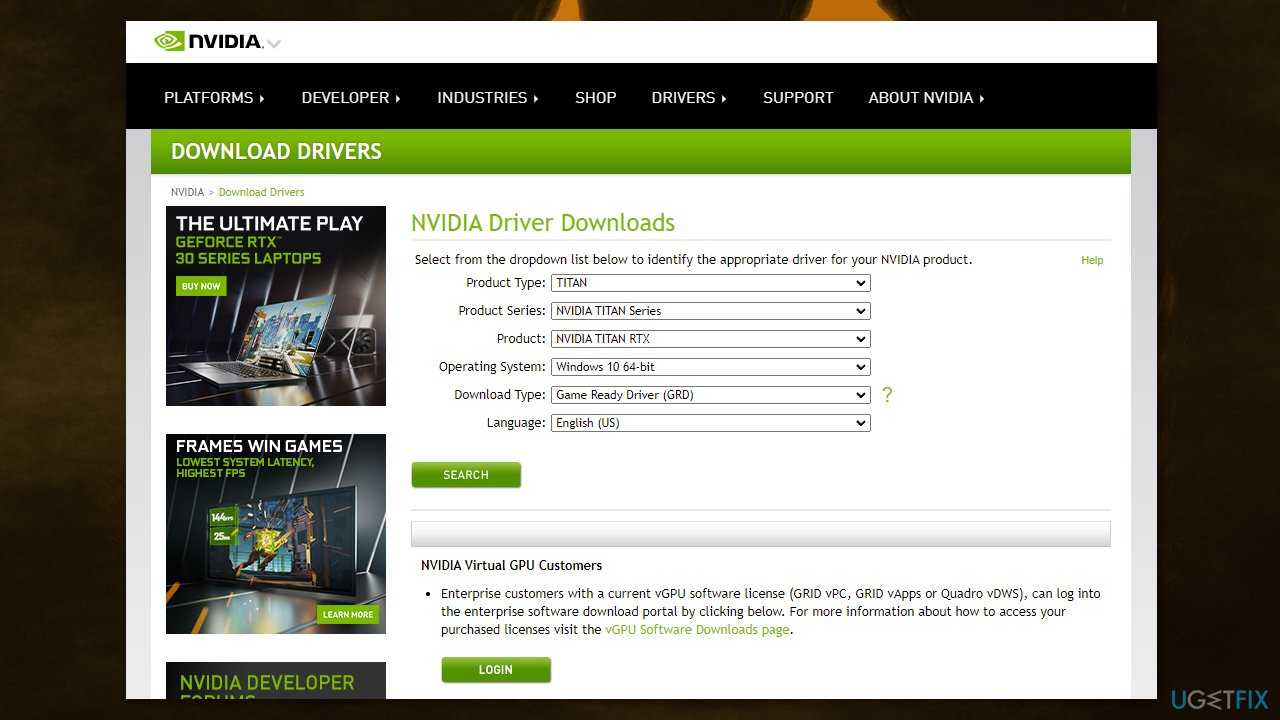Viewport: 1280px width, 720px height.
Task: Open the DEVELOPER menu
Action: [350, 98]
